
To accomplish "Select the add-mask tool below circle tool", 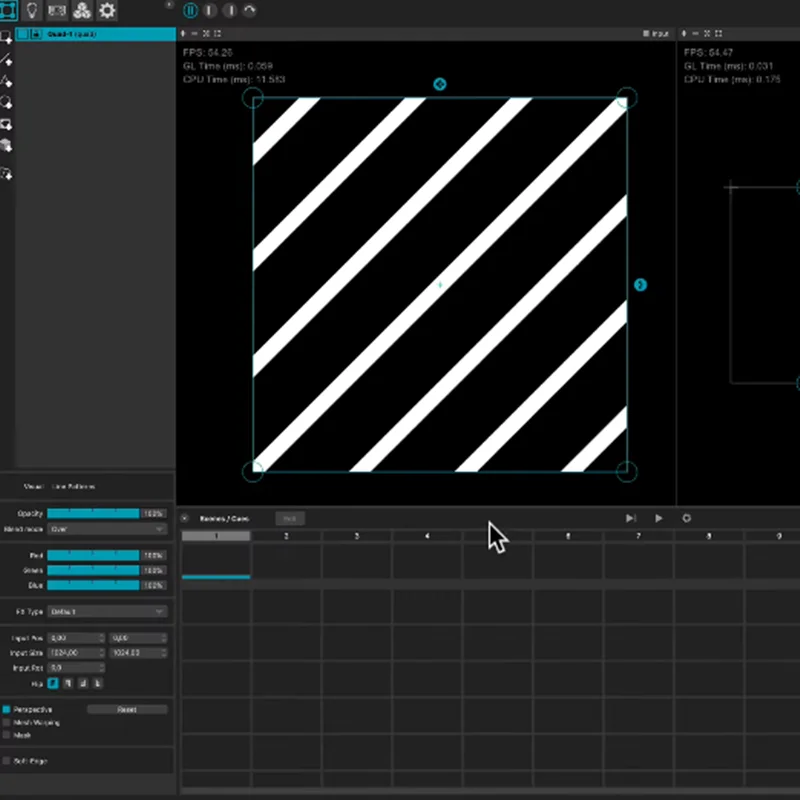I will [6, 124].
